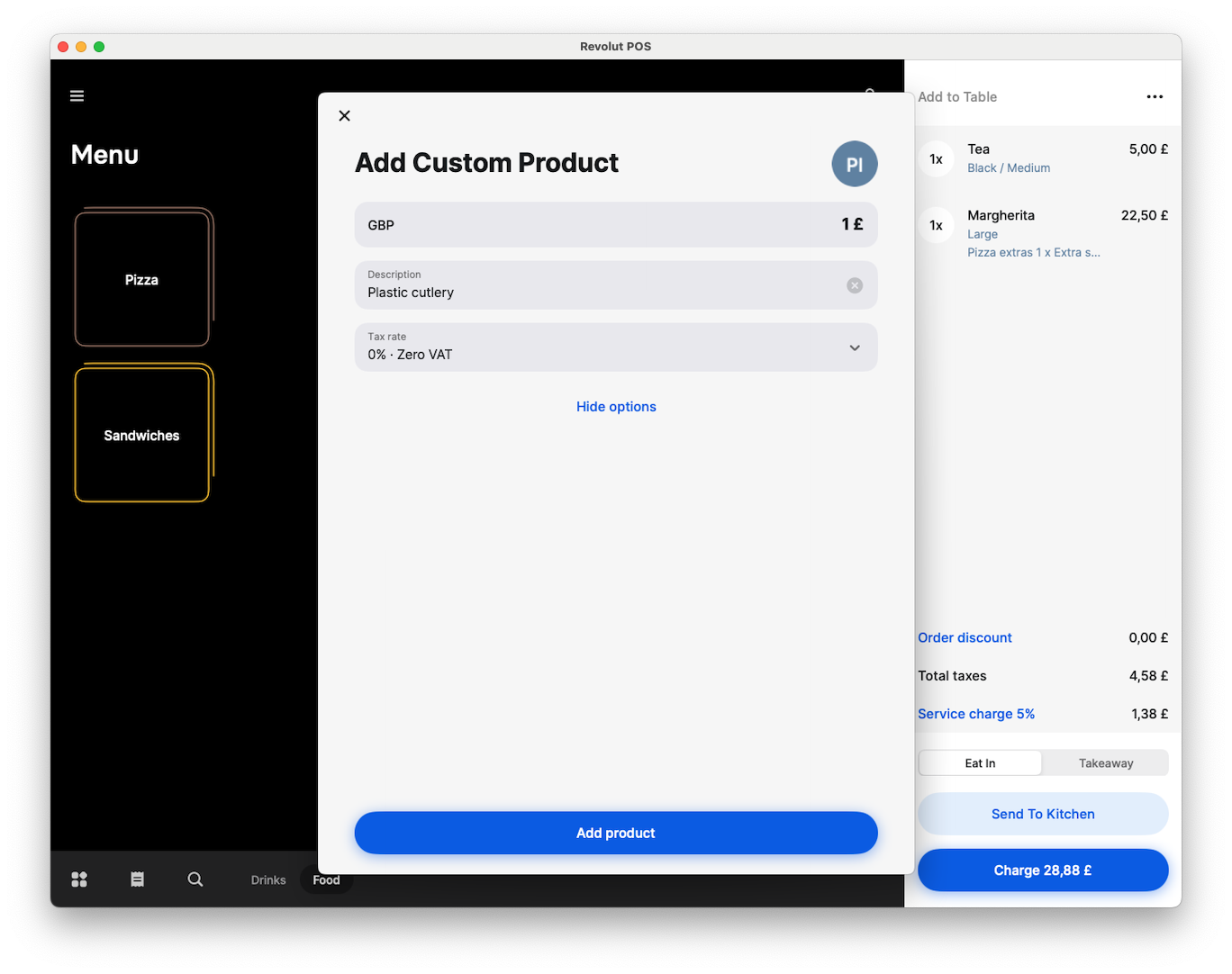Click the PI avatar badge
1232x974 pixels.
pos(854,164)
